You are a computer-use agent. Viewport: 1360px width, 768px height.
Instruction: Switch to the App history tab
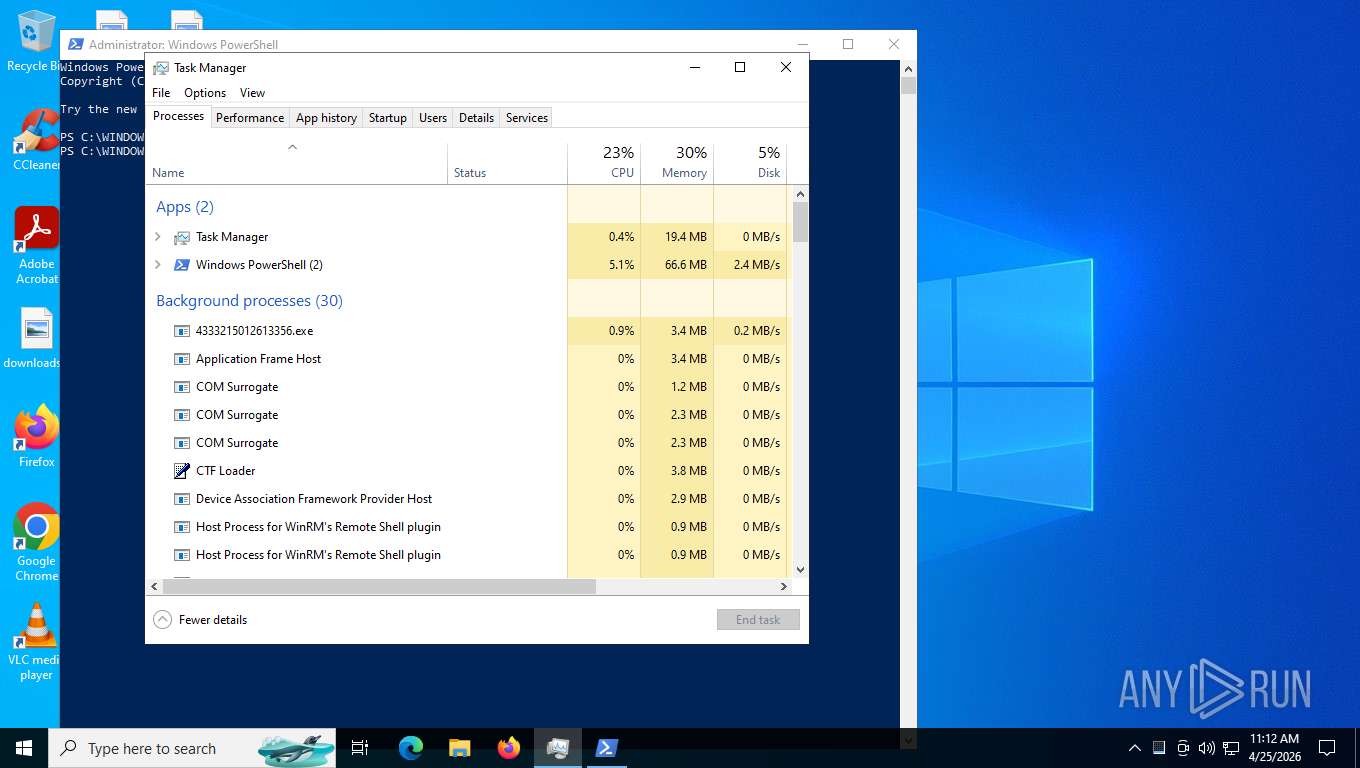point(326,118)
